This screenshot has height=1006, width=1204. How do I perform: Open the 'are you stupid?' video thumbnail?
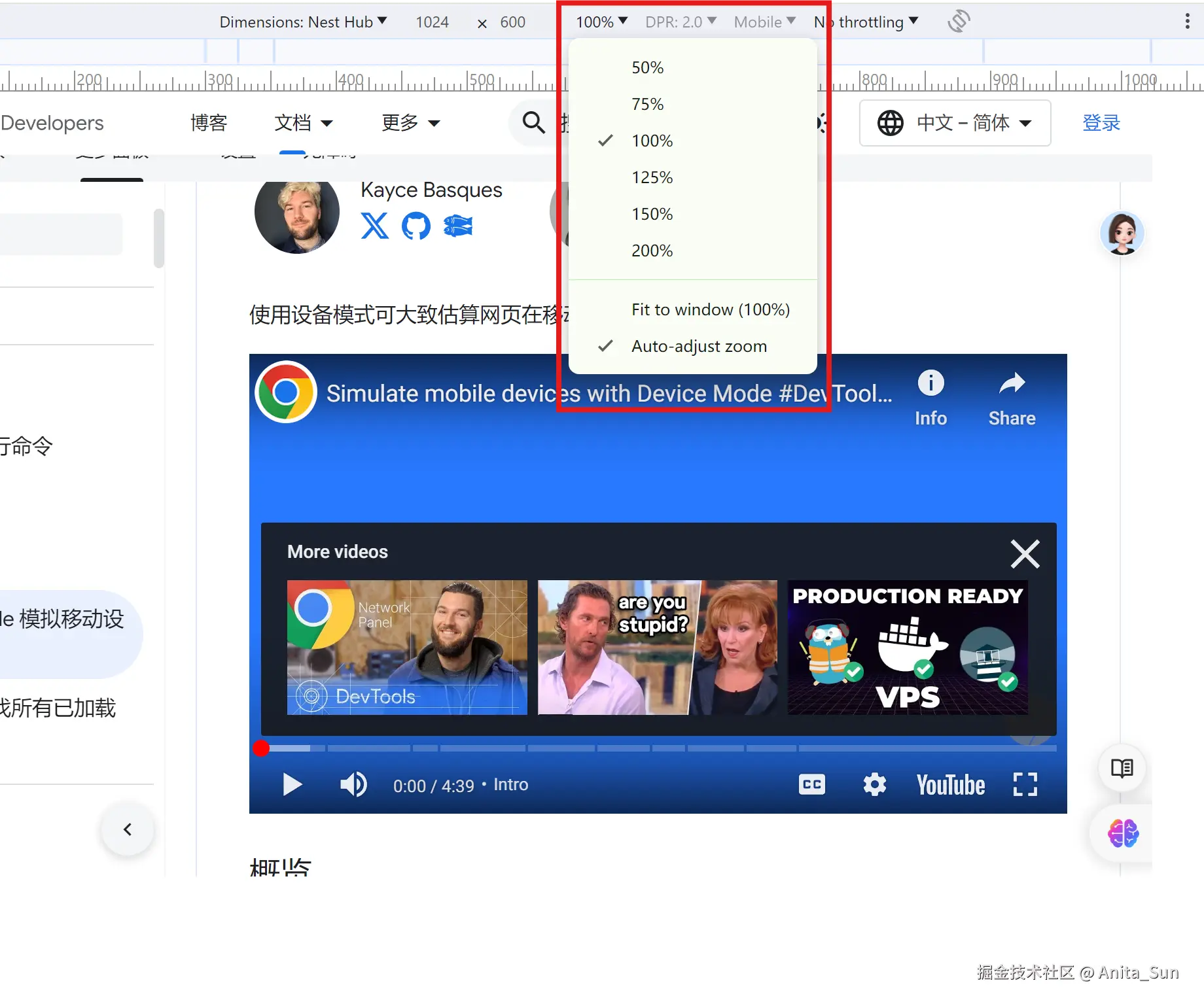click(658, 647)
